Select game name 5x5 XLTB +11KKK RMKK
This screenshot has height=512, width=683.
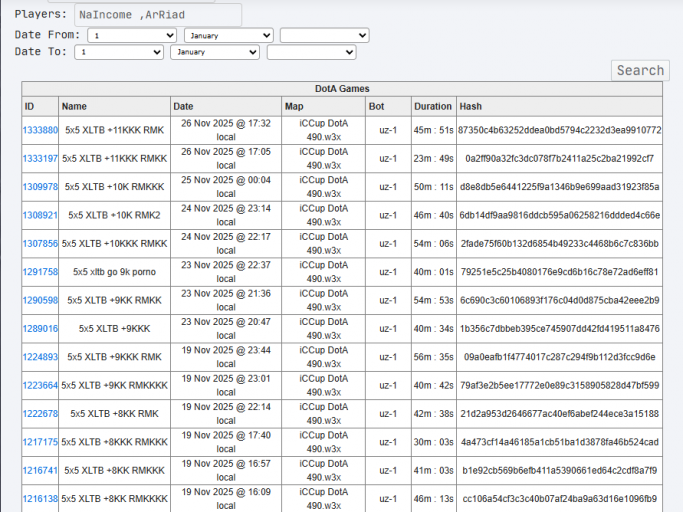pos(115,158)
